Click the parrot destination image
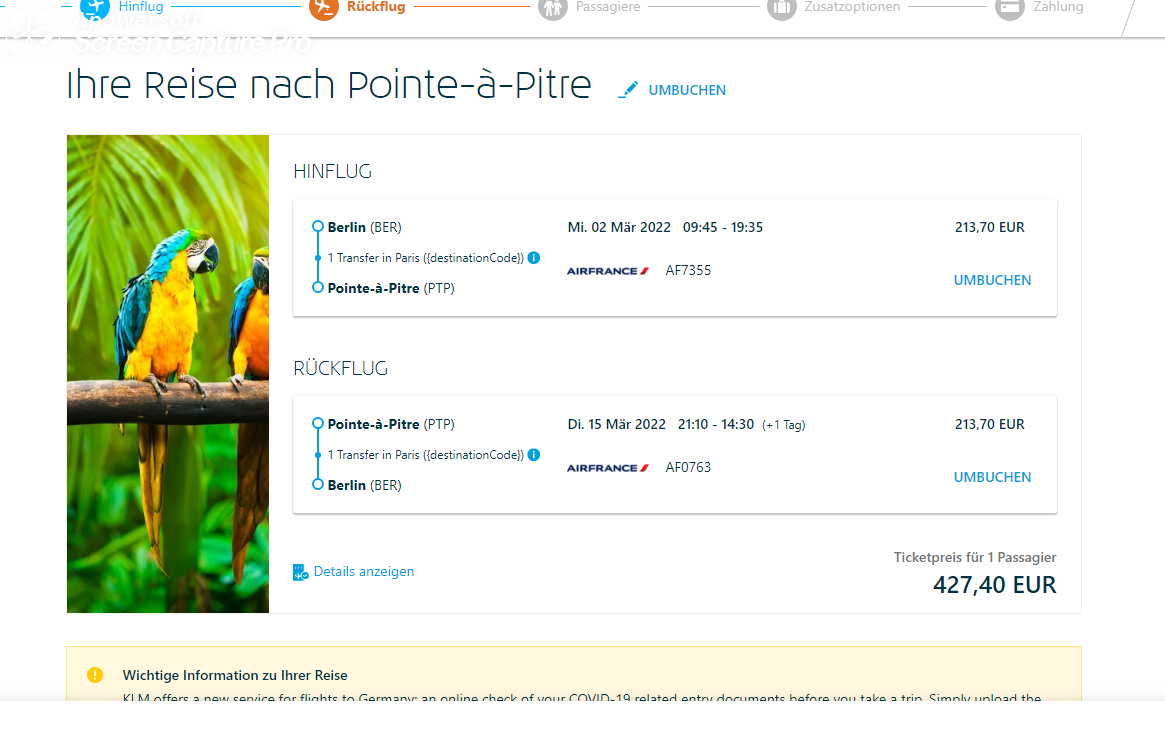This screenshot has height=737, width=1165. pyautogui.click(x=168, y=374)
